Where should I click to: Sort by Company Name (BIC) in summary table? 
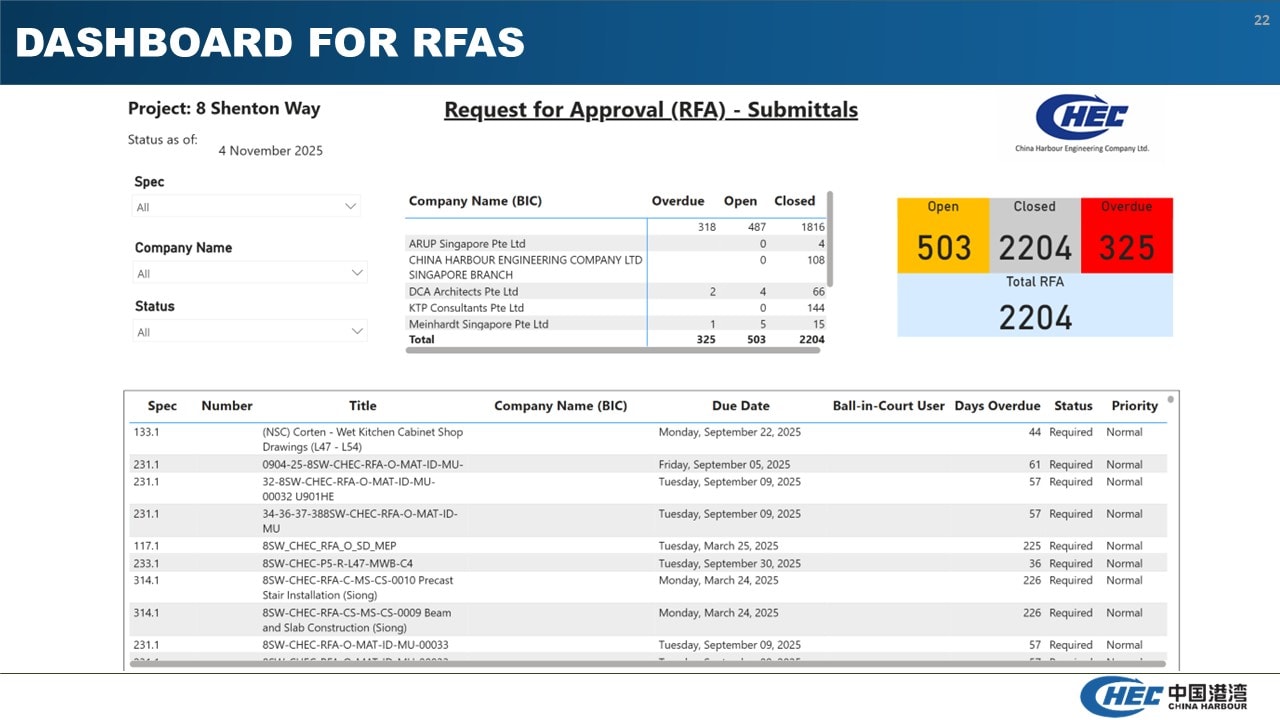click(475, 201)
